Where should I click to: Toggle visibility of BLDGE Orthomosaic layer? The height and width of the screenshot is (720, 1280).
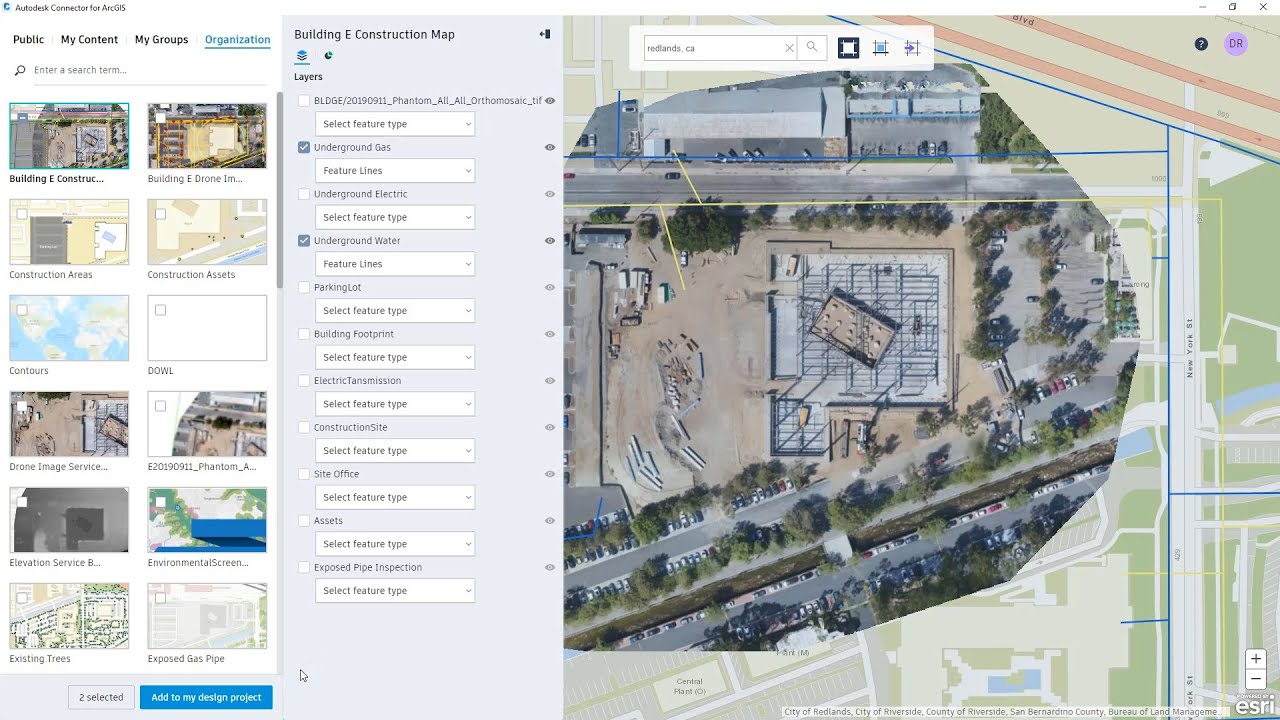pyautogui.click(x=550, y=101)
